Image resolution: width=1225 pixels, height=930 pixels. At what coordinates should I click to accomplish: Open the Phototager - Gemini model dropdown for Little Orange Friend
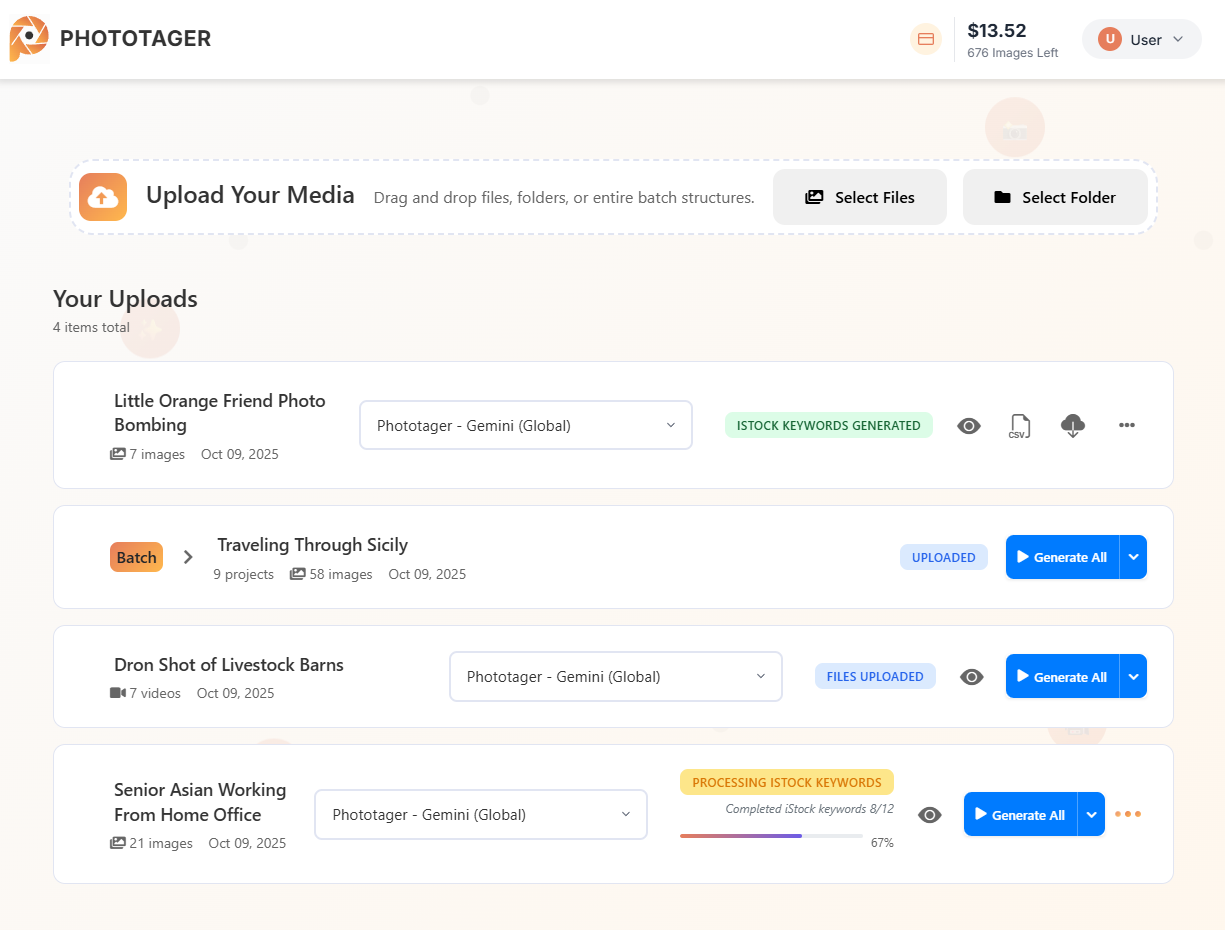(525, 425)
